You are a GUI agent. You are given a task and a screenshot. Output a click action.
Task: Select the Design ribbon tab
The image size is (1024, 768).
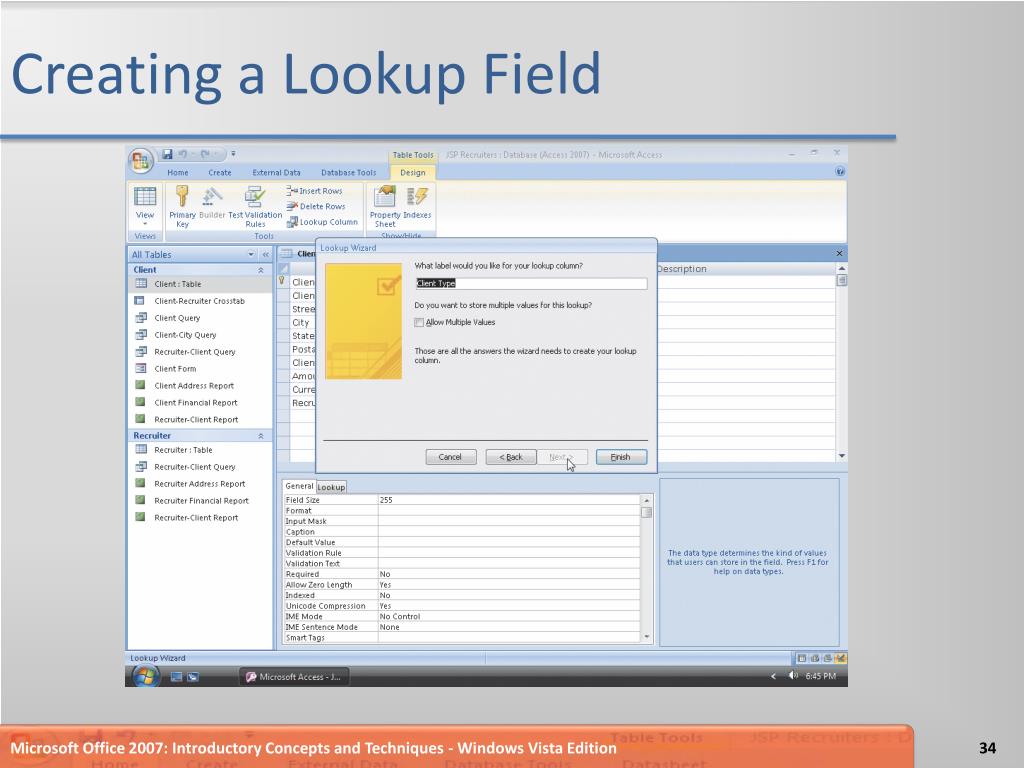coord(412,172)
